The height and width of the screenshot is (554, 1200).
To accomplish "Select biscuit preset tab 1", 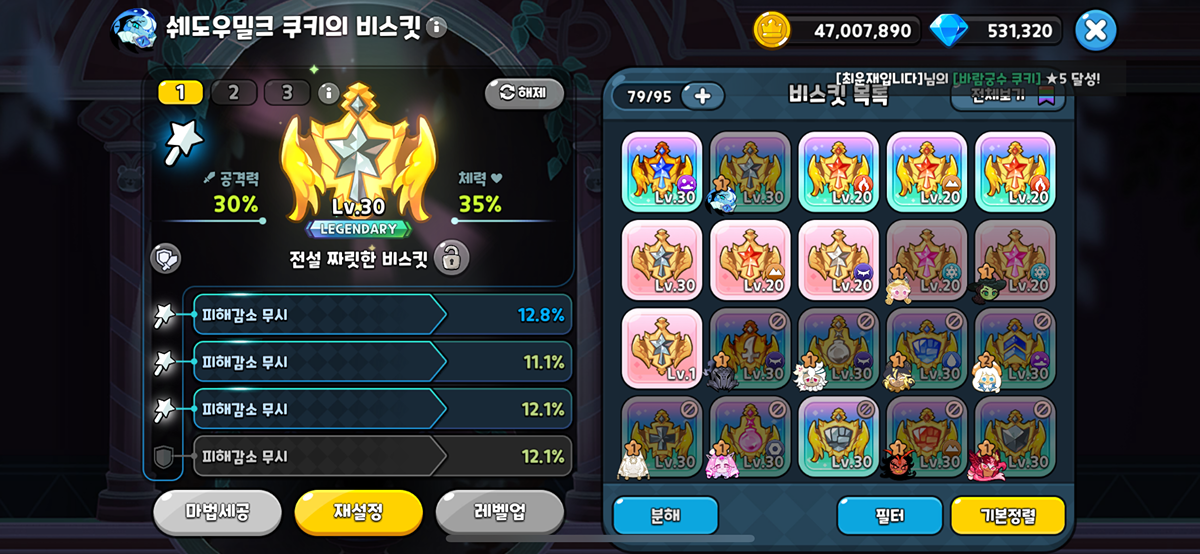I will click(x=181, y=93).
